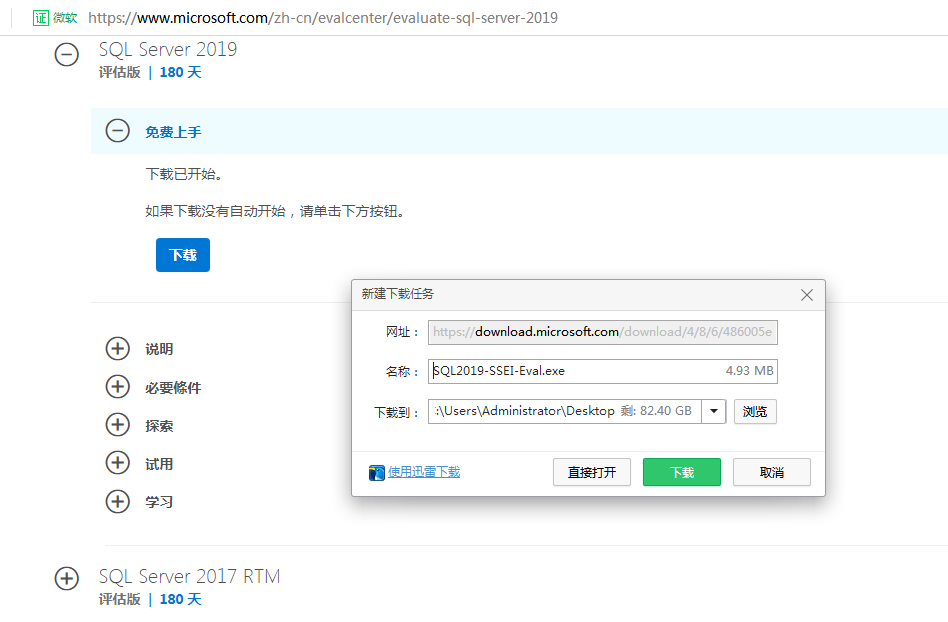Expand the 说明 section

(117, 349)
